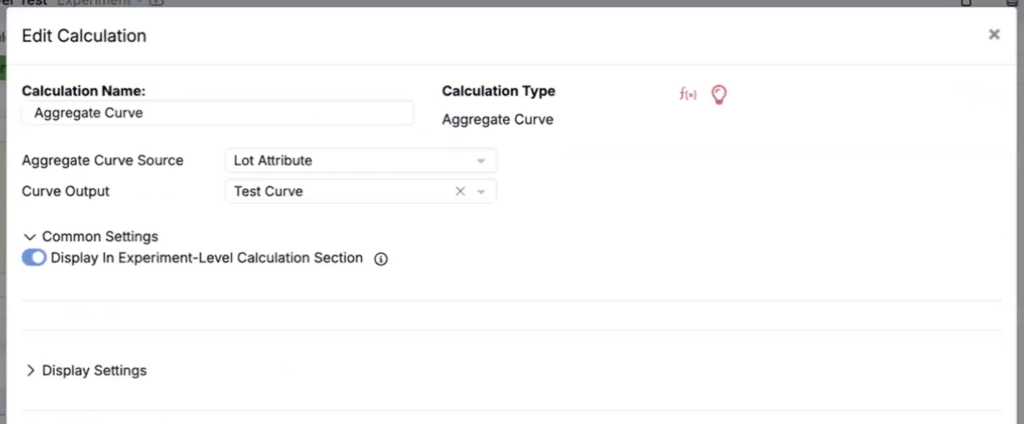1024x424 pixels.
Task: Open the Curve Output dropdown arrow
Action: (481, 192)
